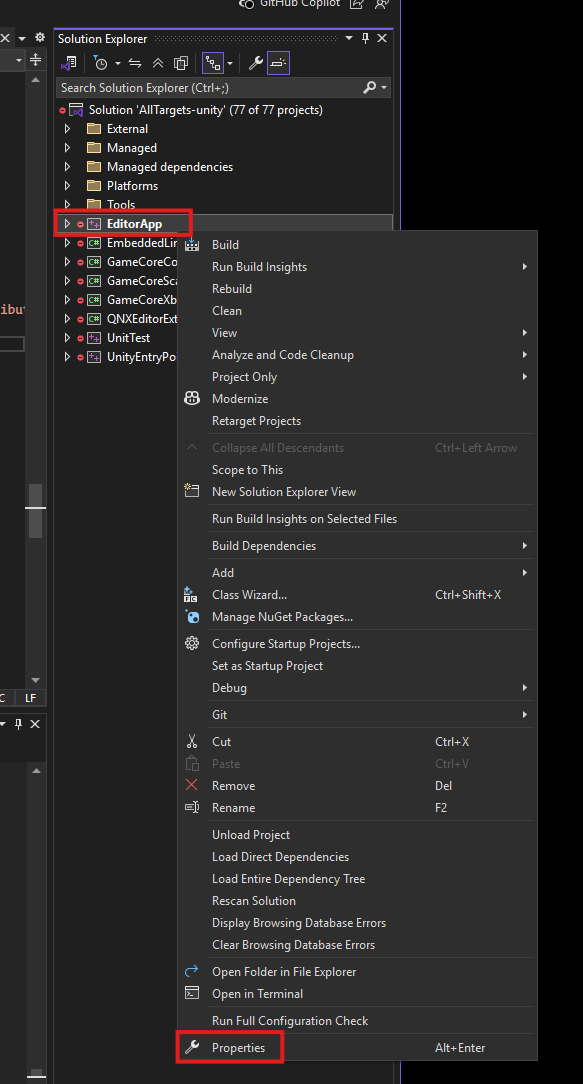Toggle the Solution Explorer auto-hide pin
The width and height of the screenshot is (583, 1084).
pos(366,38)
